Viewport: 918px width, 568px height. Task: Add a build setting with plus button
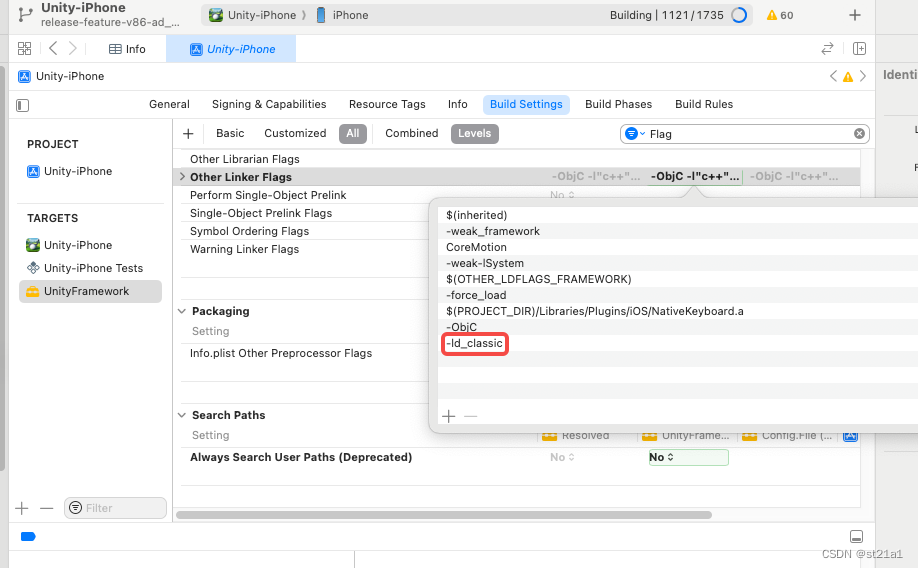188,134
